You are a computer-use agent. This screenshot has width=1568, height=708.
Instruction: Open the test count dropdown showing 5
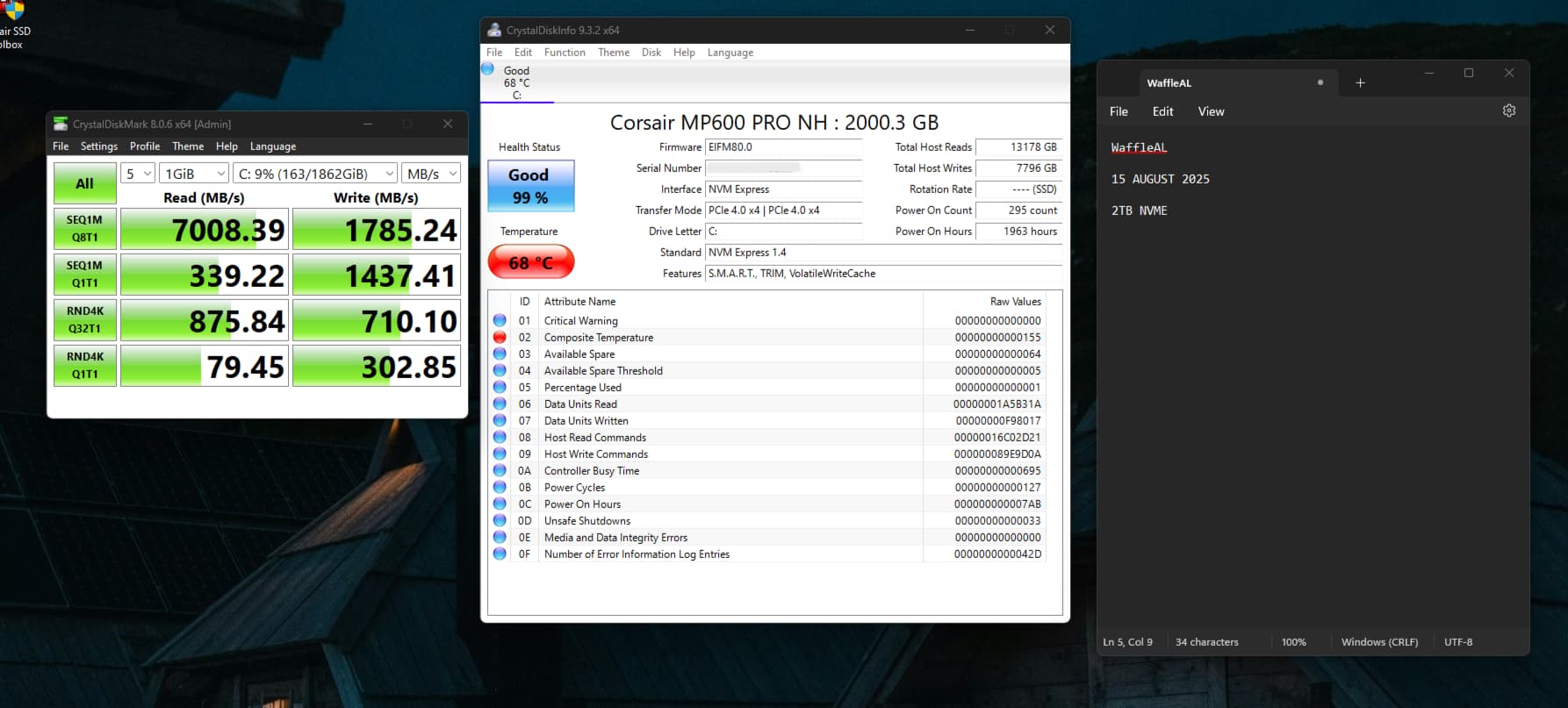click(x=138, y=174)
